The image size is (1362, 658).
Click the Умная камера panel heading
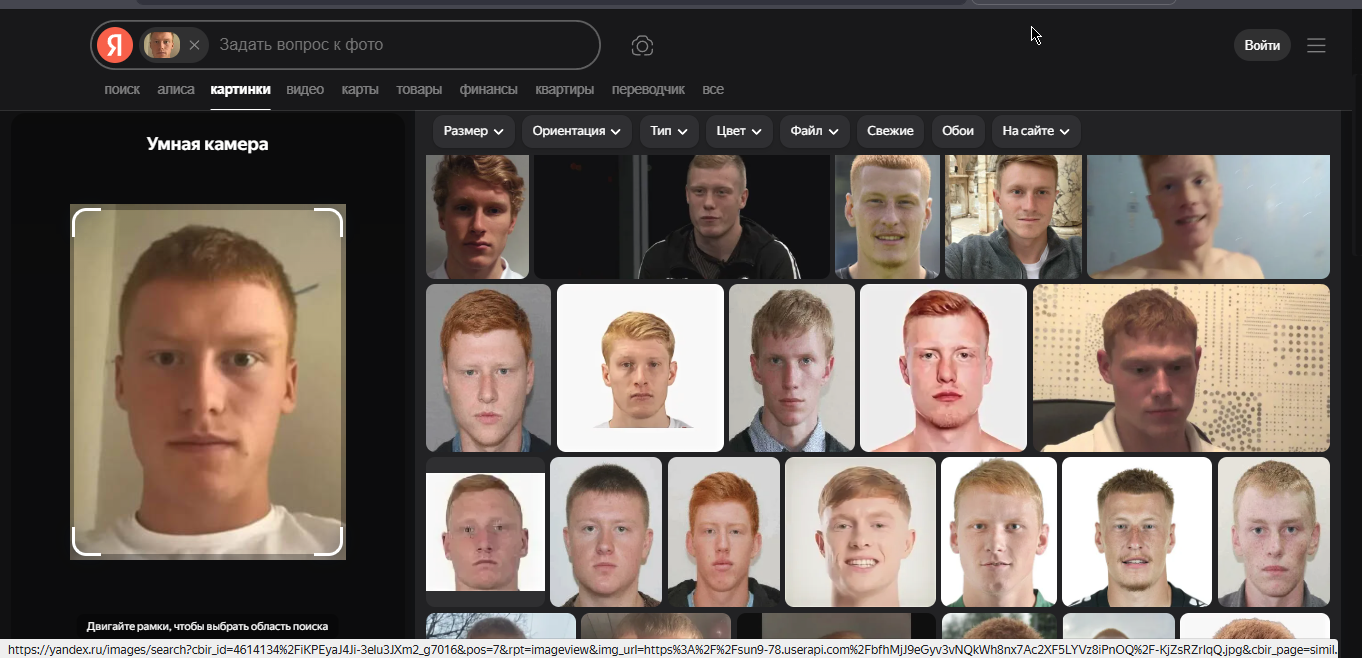208,144
